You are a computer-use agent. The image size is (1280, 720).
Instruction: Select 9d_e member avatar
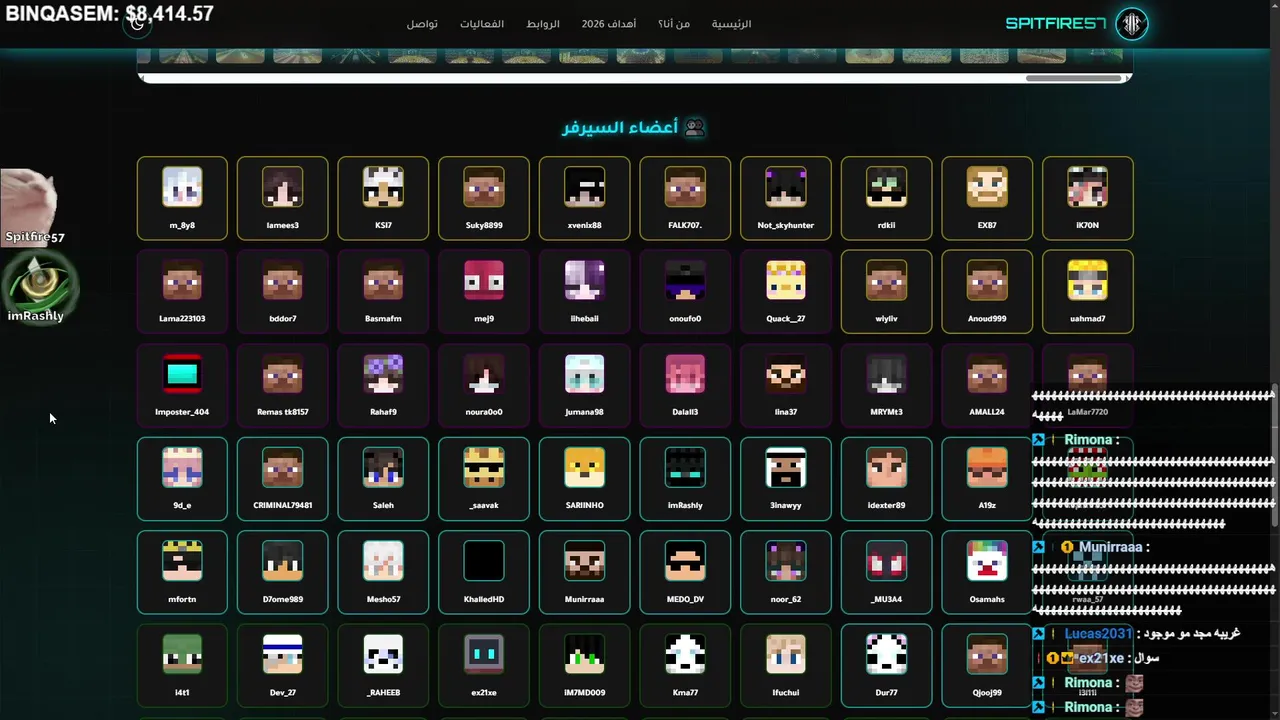(x=182, y=467)
